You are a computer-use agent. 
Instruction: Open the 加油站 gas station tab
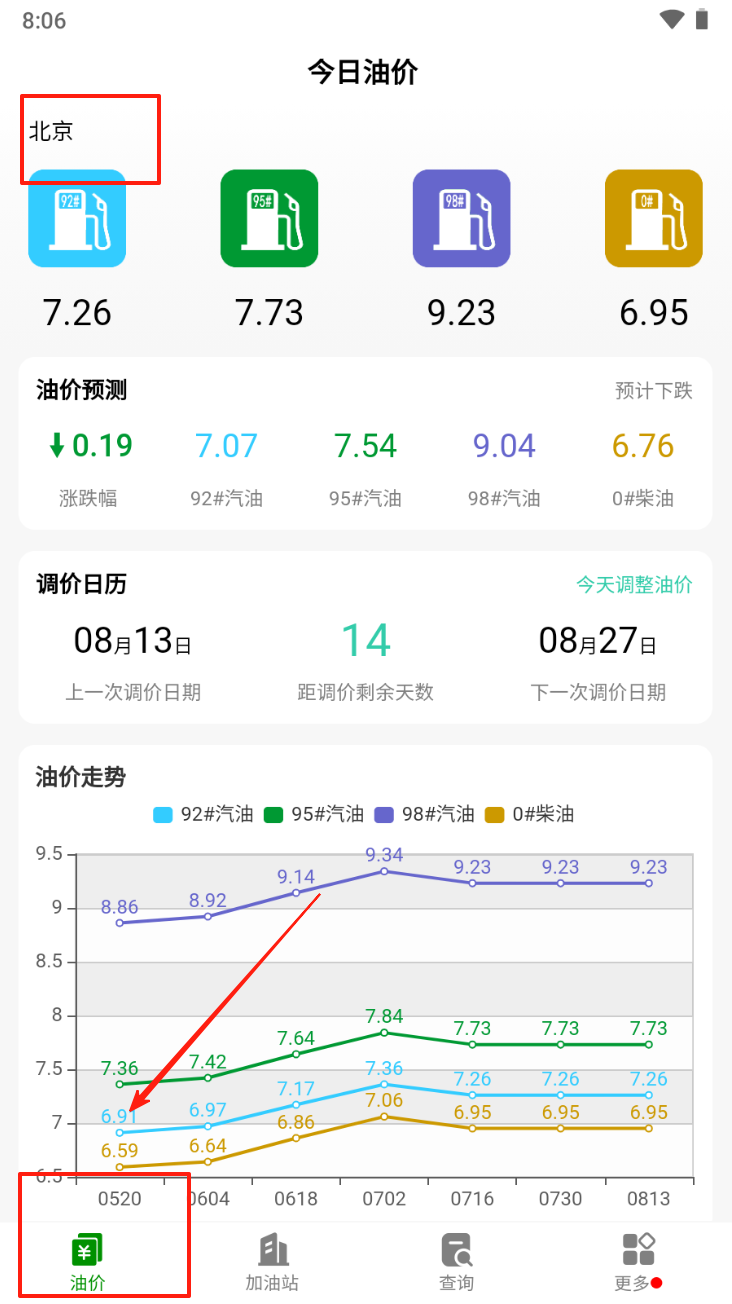point(271,1262)
